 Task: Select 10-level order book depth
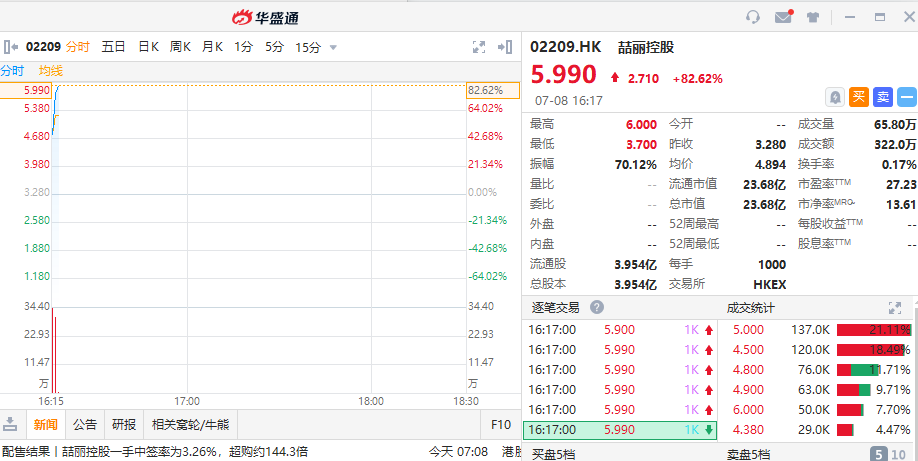click(899, 454)
